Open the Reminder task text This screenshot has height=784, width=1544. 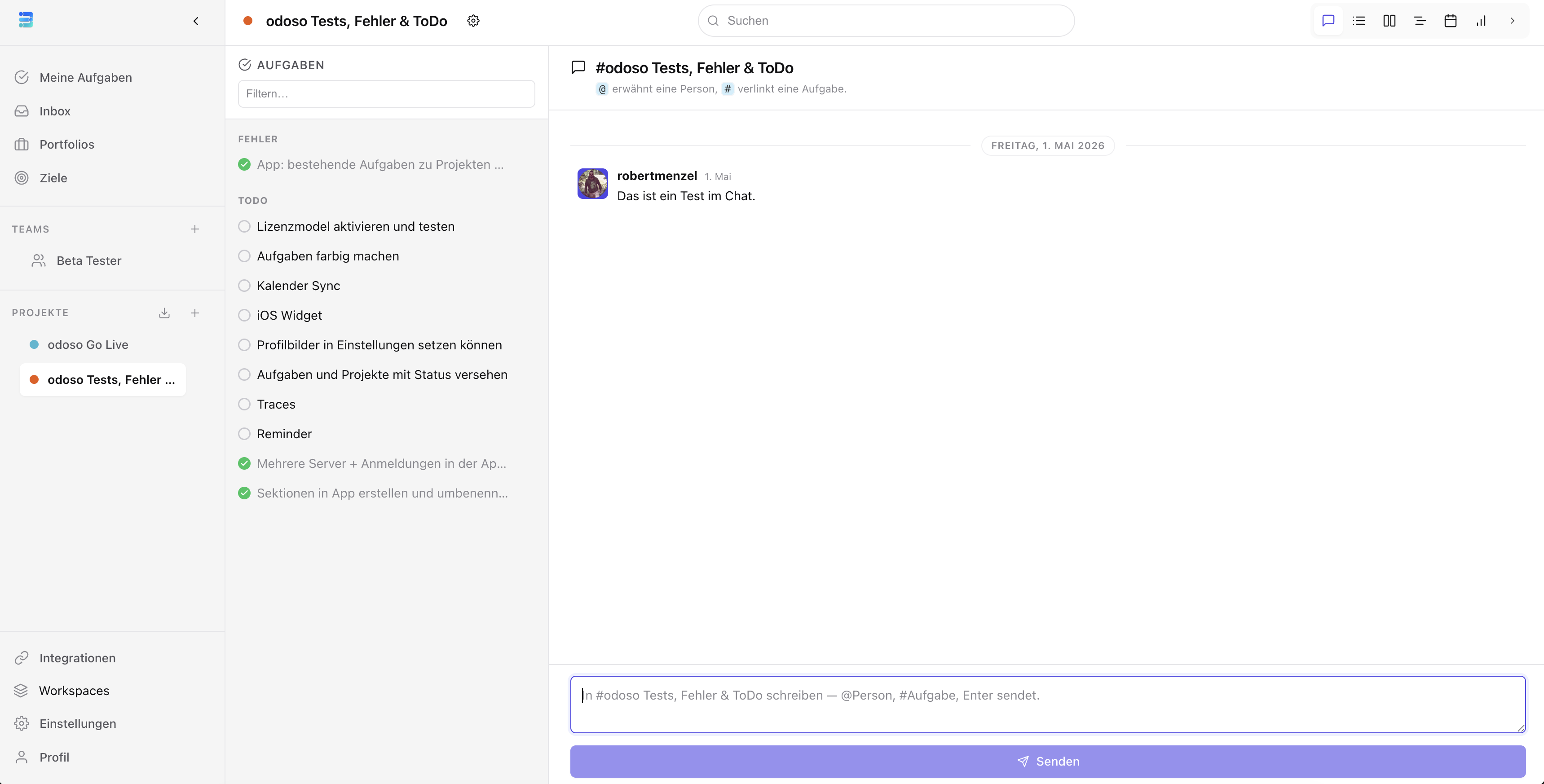pos(284,434)
